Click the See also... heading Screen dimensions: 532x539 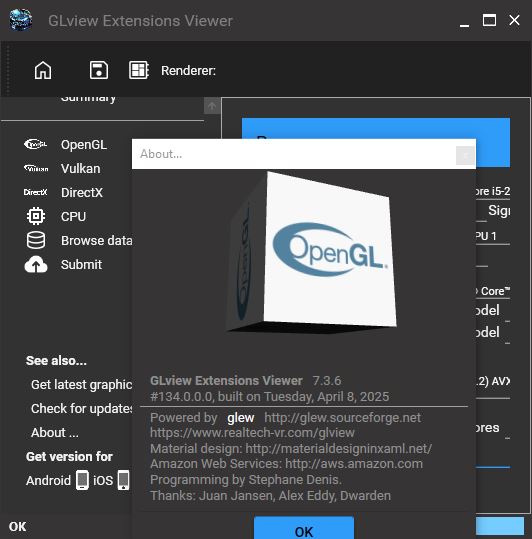pos(56,361)
